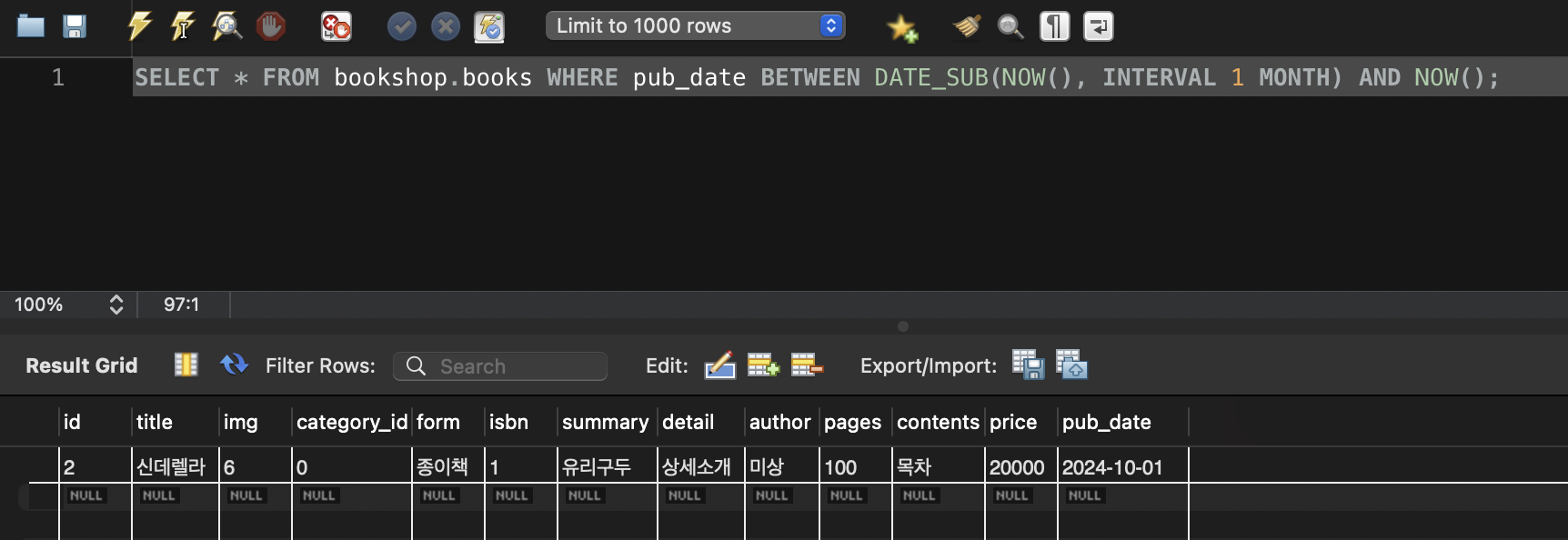The image size is (1568, 540).
Task: Click the summary column header
Action: coord(607,422)
